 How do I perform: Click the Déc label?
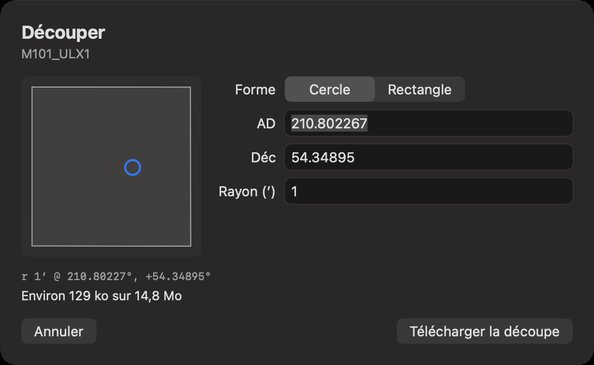pos(263,157)
